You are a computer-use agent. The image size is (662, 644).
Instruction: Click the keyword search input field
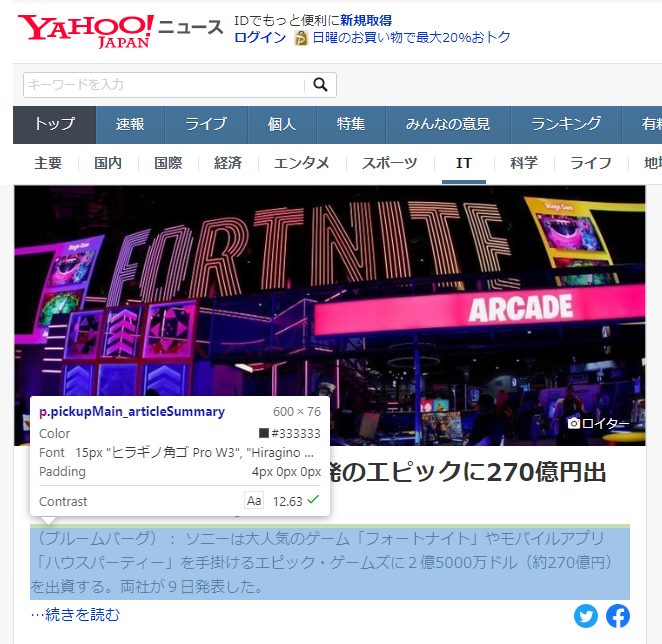(x=165, y=85)
